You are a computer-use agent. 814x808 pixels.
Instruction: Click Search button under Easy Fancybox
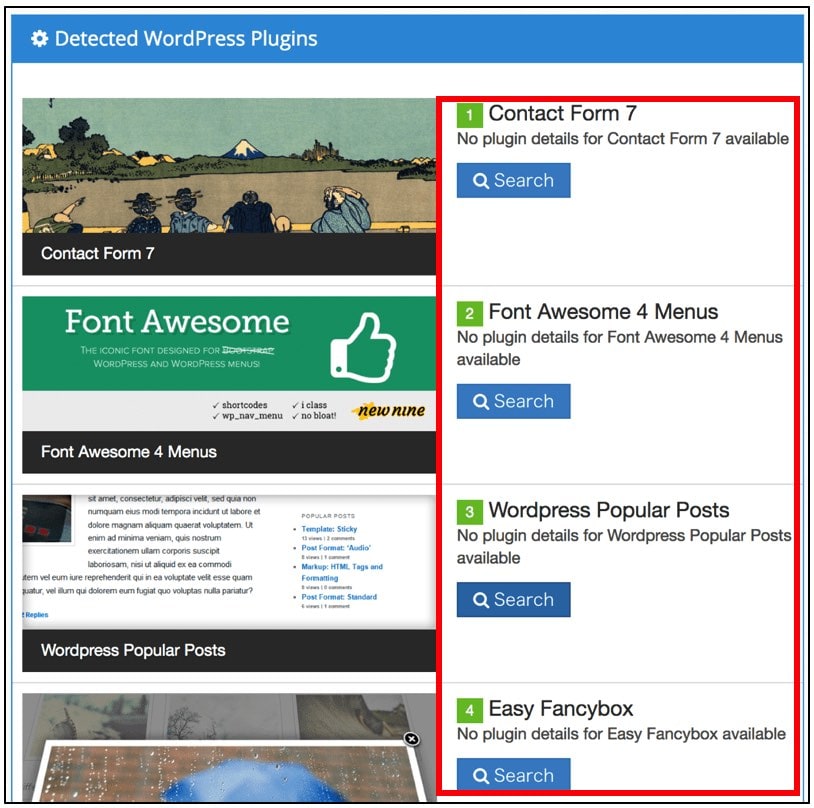pos(513,774)
